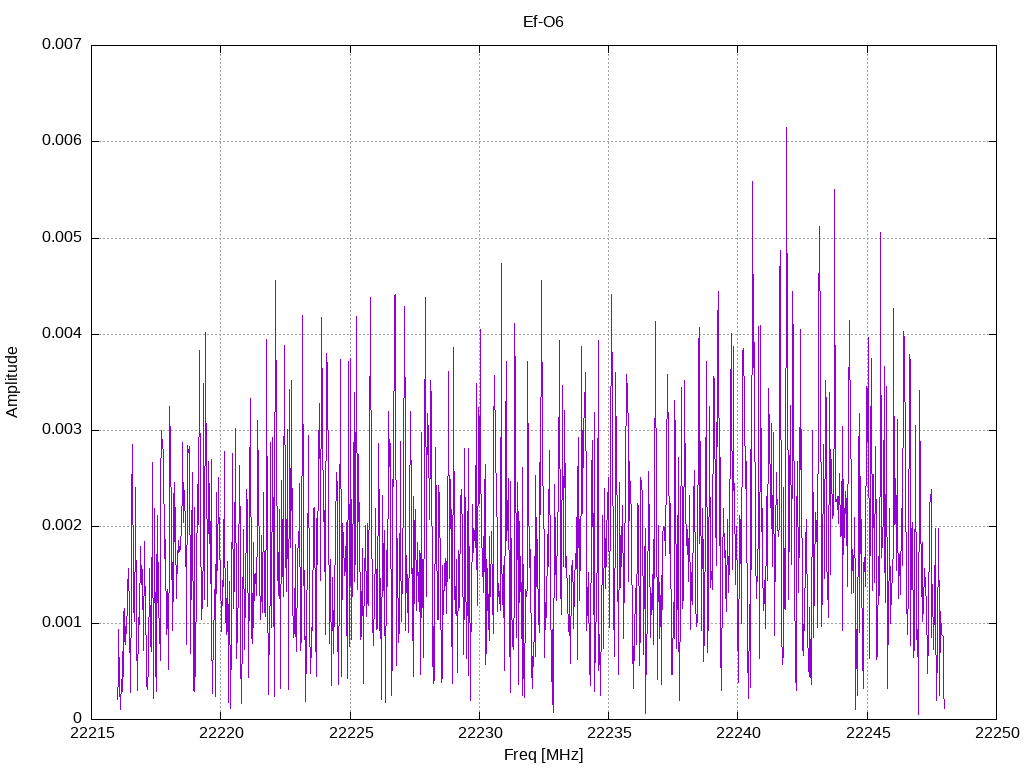Viewport: 1024px width, 768px height.
Task: Click the 0.001 y-axis tick label
Action: point(62,622)
